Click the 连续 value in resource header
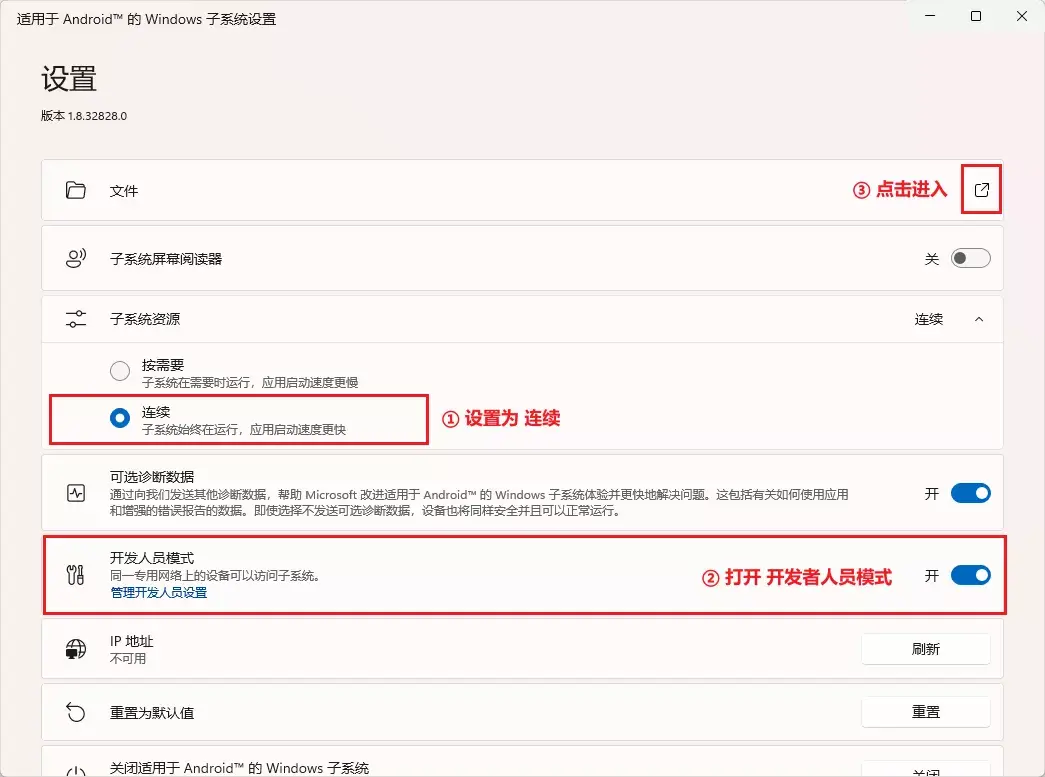Screen dimensions: 1045x777 pos(928,319)
